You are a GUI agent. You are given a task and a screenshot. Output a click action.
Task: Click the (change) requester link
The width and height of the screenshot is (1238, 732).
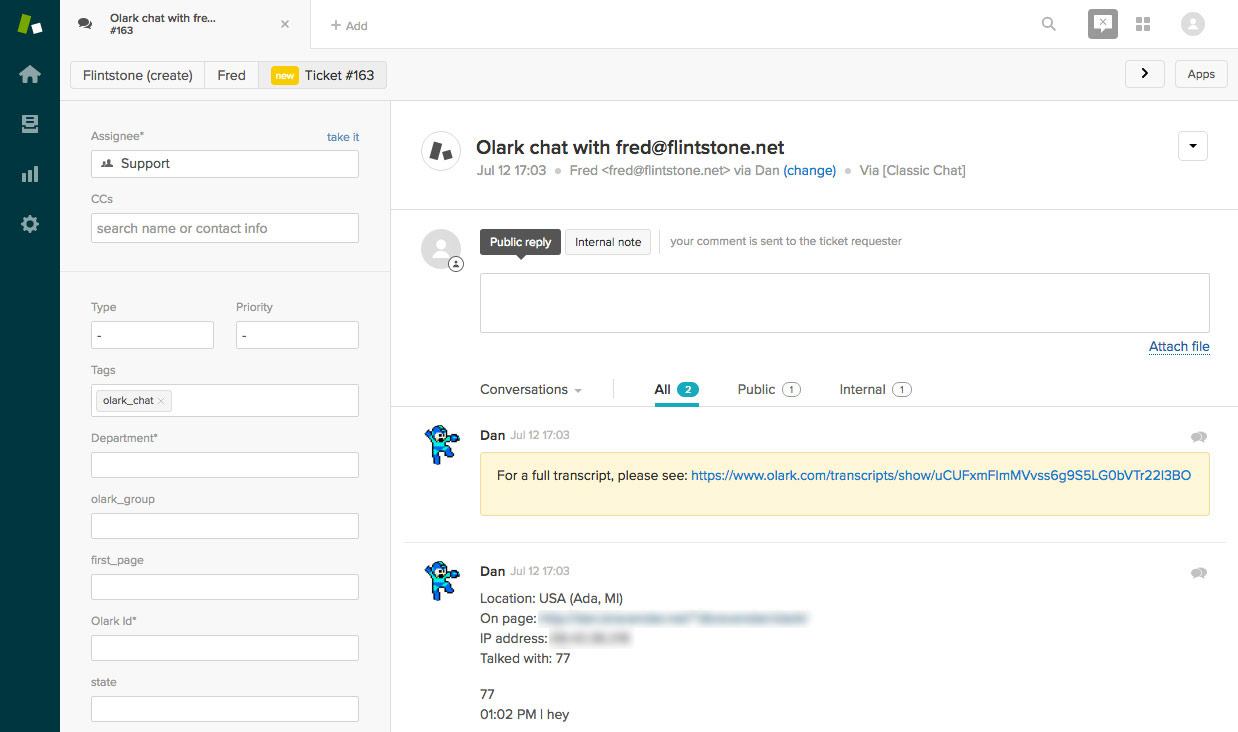tap(810, 171)
